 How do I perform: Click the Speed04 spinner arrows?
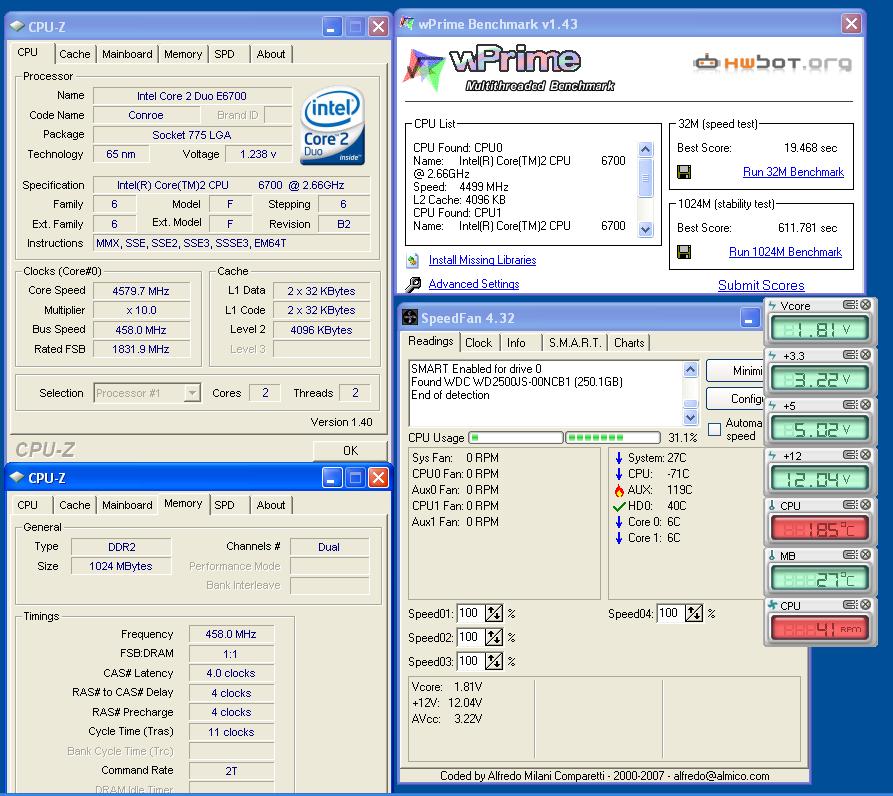694,613
